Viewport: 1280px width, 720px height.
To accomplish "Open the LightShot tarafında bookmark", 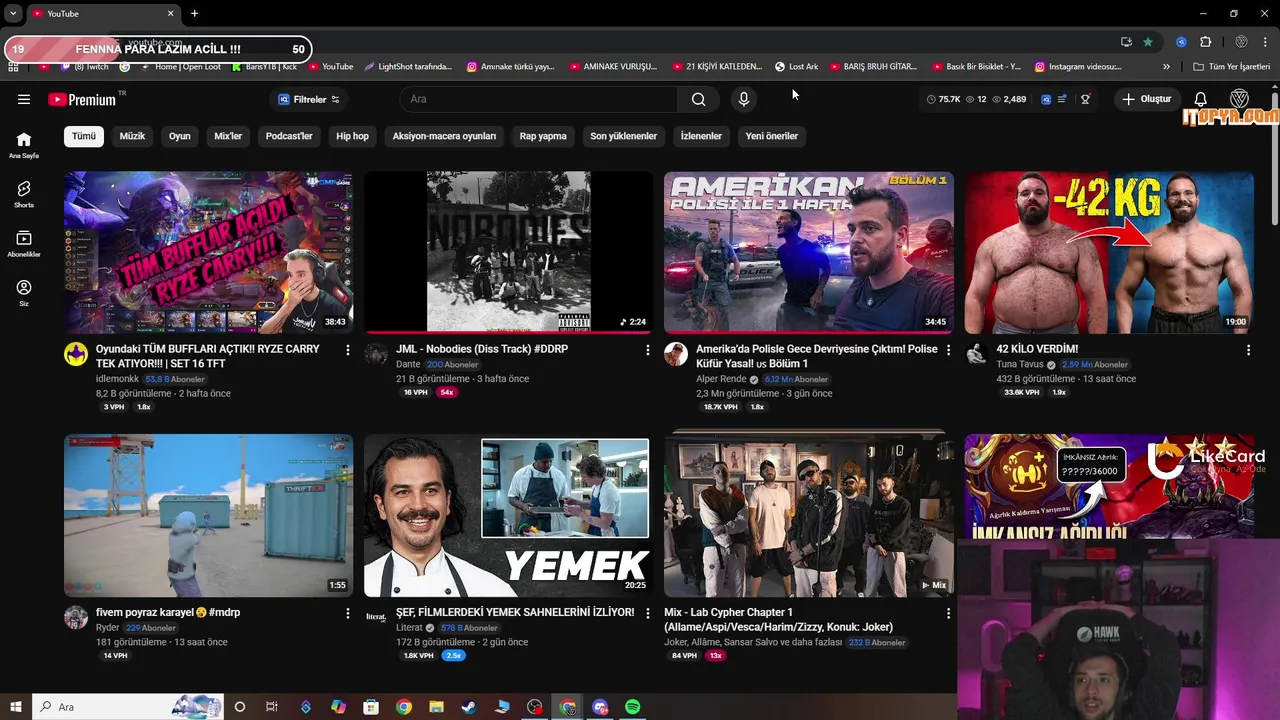I will (408, 67).
